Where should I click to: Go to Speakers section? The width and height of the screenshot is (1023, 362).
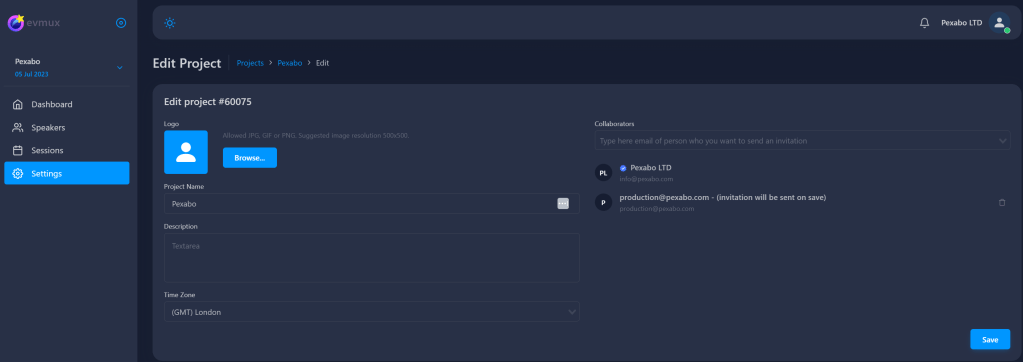67,127
